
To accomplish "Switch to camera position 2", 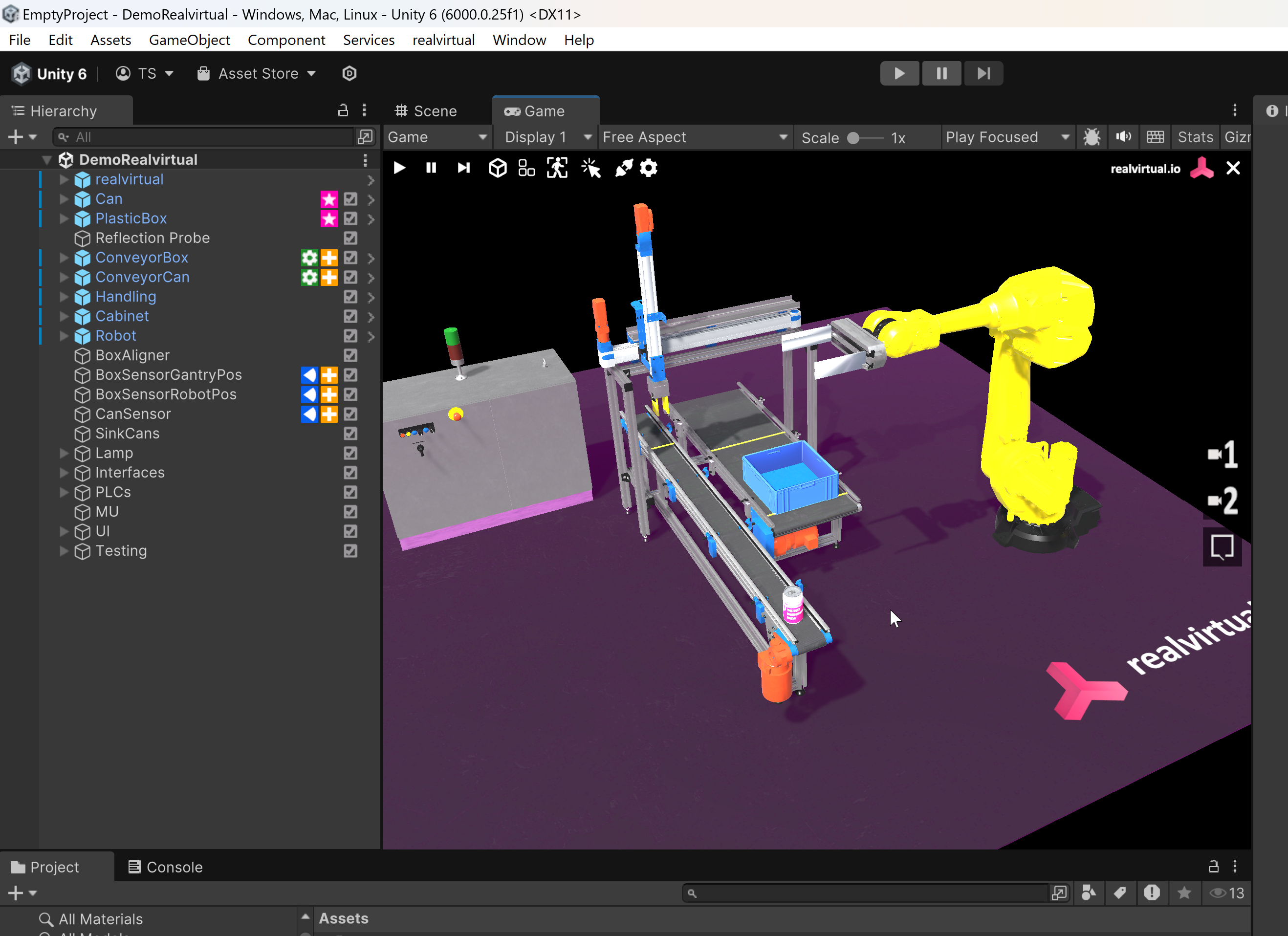I will tap(1223, 501).
